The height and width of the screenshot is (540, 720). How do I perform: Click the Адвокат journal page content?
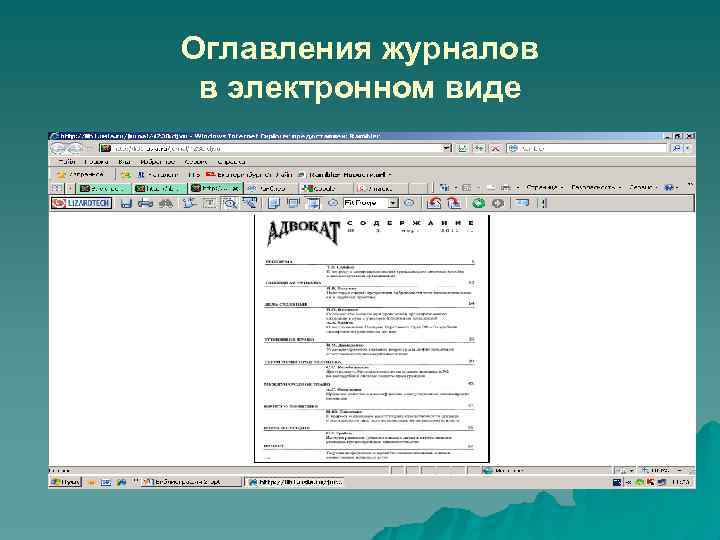click(x=372, y=338)
